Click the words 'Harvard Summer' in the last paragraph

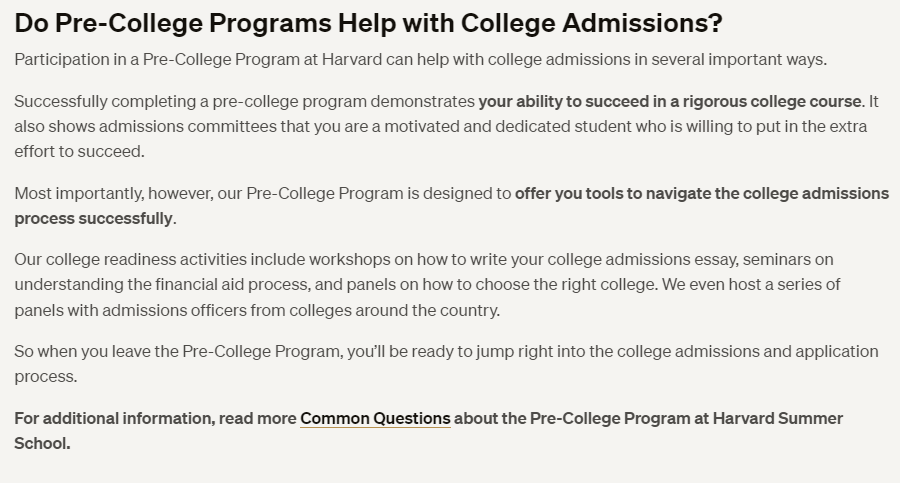click(x=778, y=418)
